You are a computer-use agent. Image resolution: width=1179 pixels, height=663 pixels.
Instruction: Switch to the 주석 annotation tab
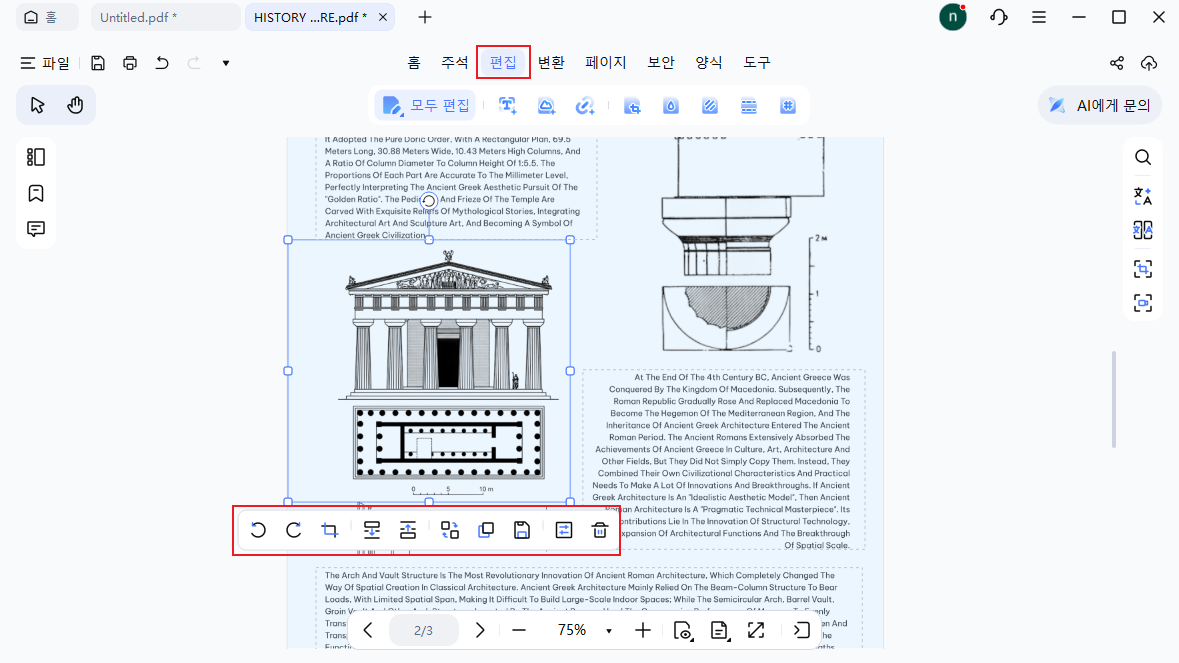[454, 62]
